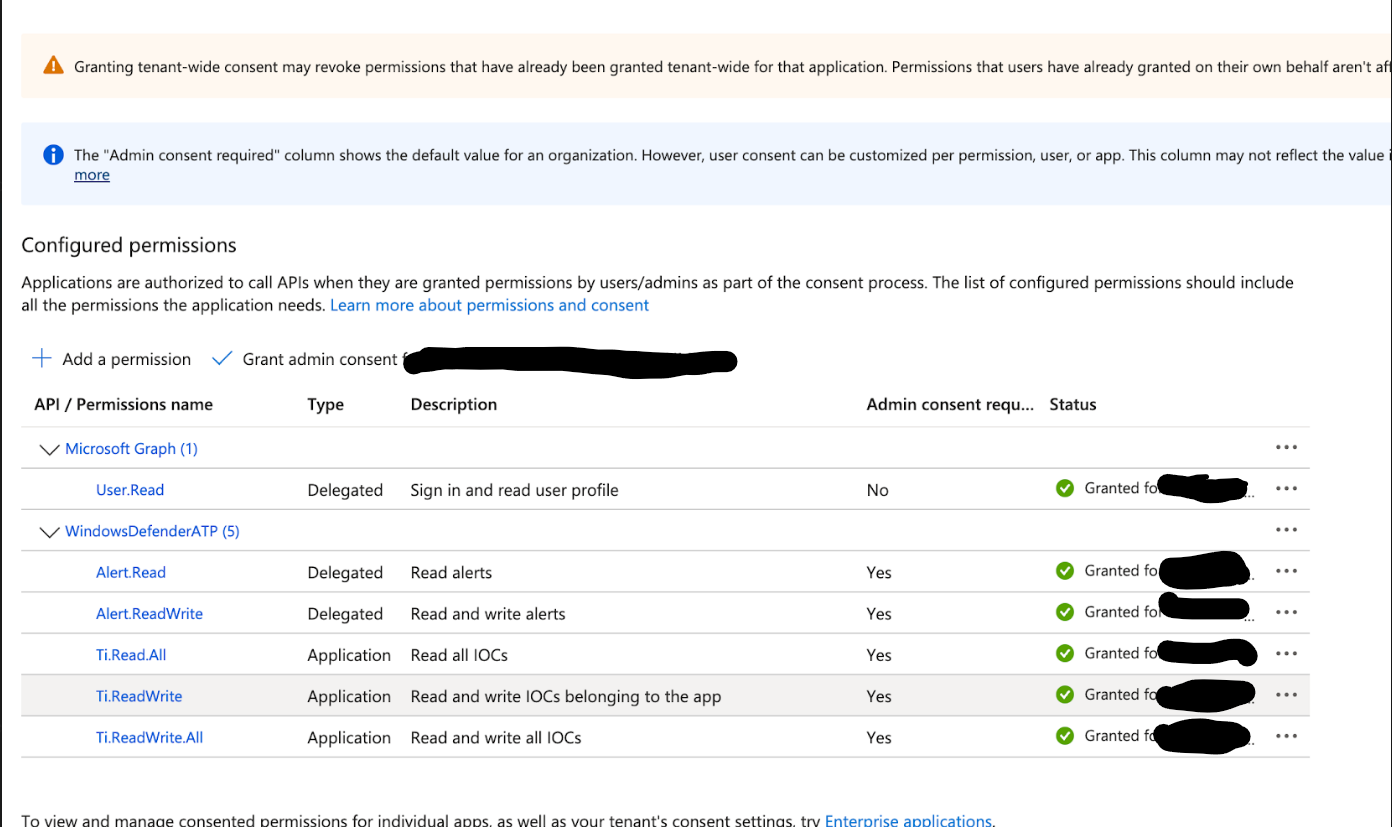Click the API / Permissions name column header
The height and width of the screenshot is (827, 1392).
[123, 404]
